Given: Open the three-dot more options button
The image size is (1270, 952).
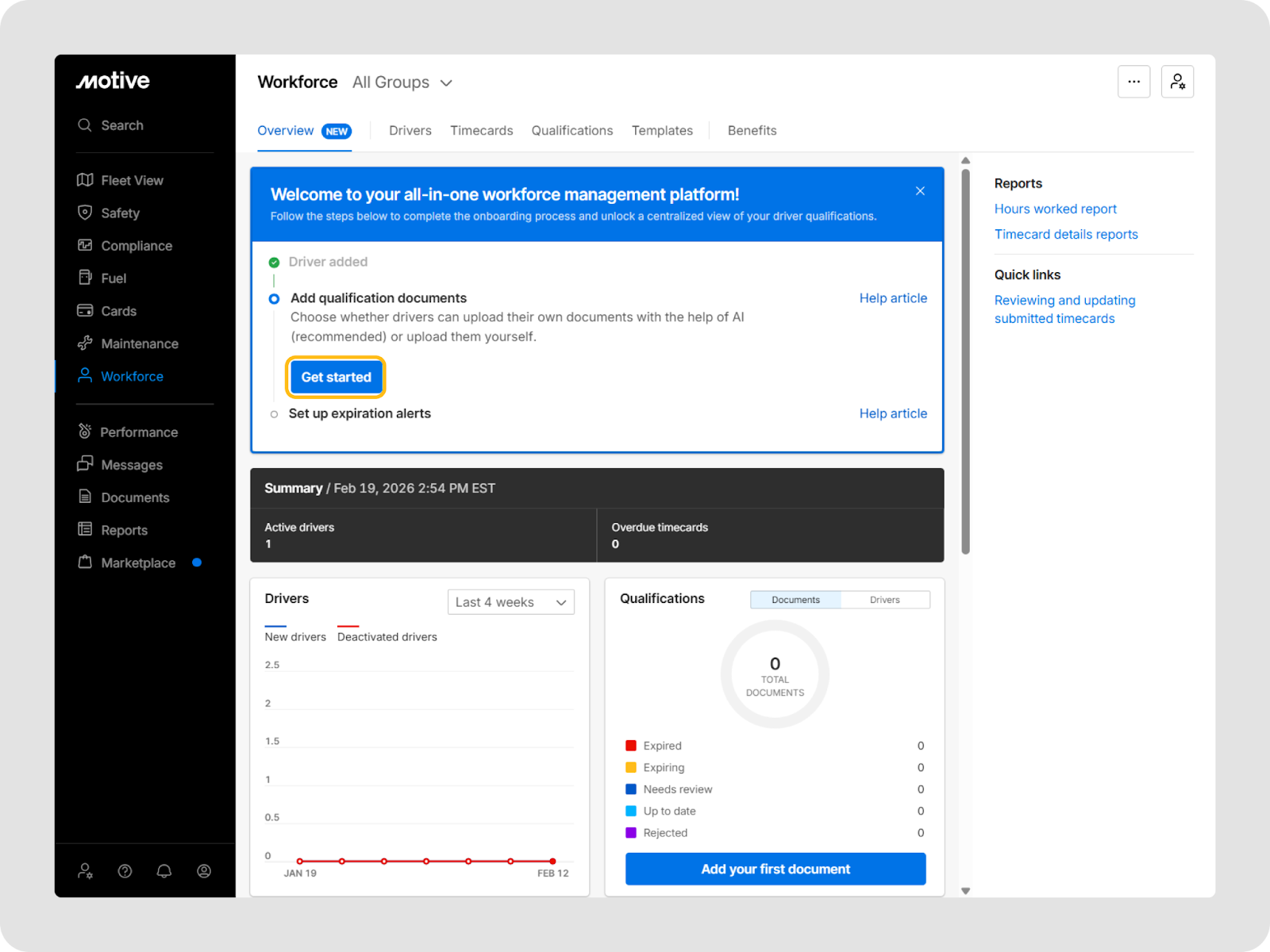Looking at the screenshot, I should pos(1133,82).
